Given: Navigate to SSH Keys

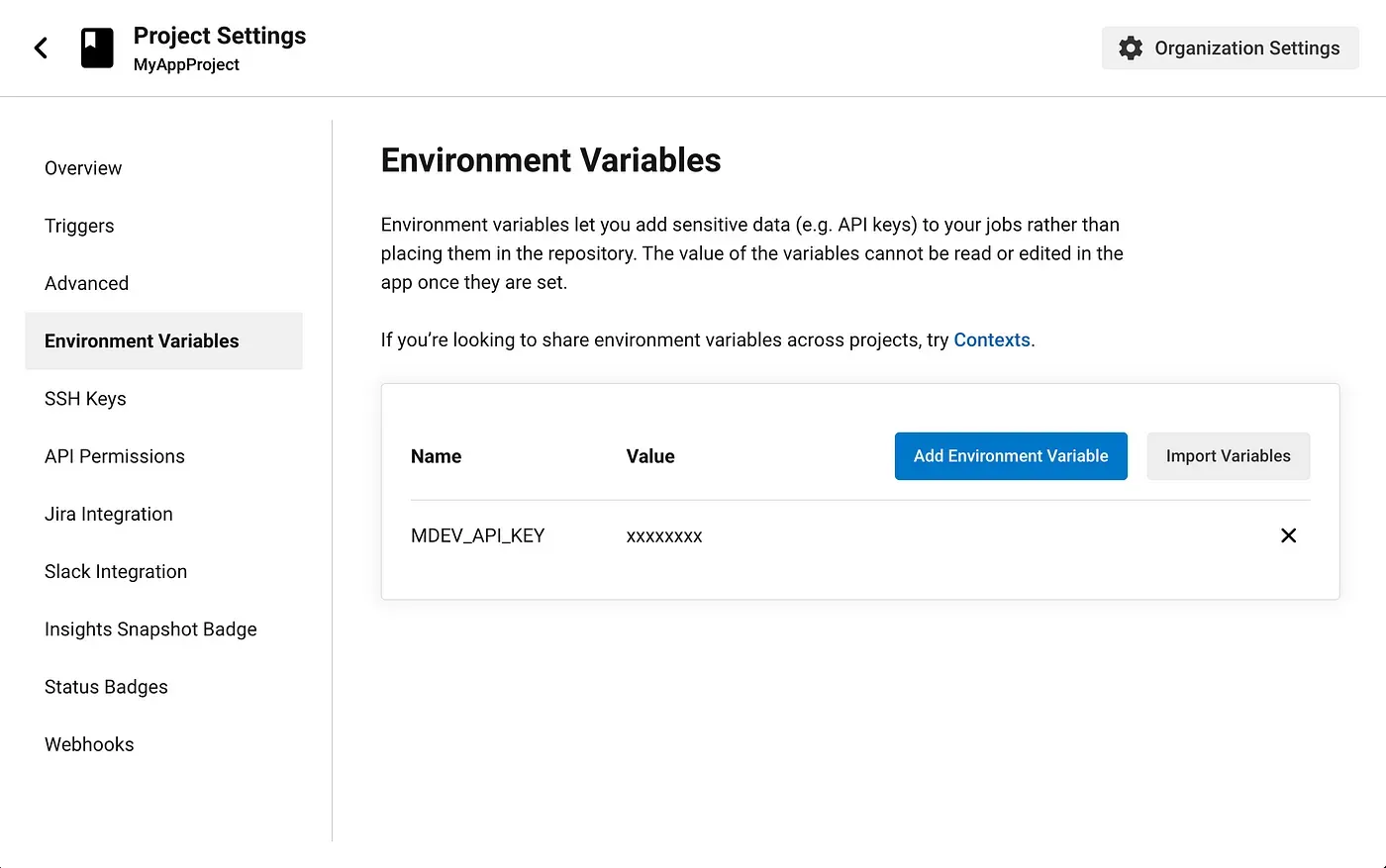Looking at the screenshot, I should pos(85,399).
